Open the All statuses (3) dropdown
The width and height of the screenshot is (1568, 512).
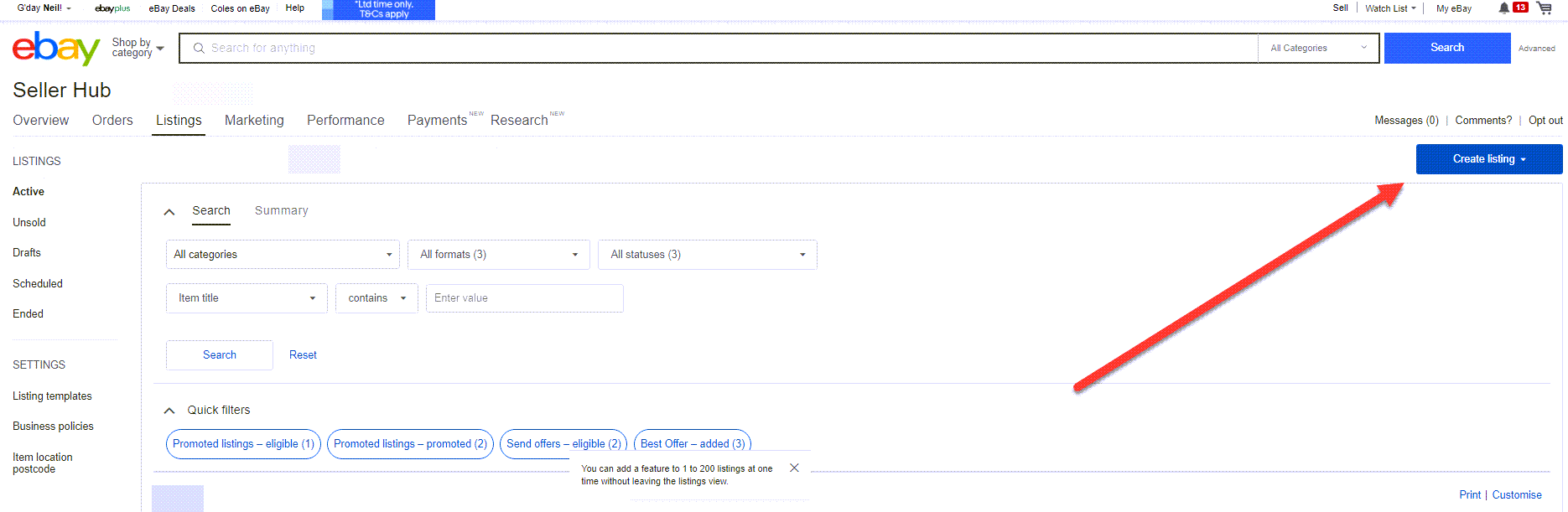[708, 255]
